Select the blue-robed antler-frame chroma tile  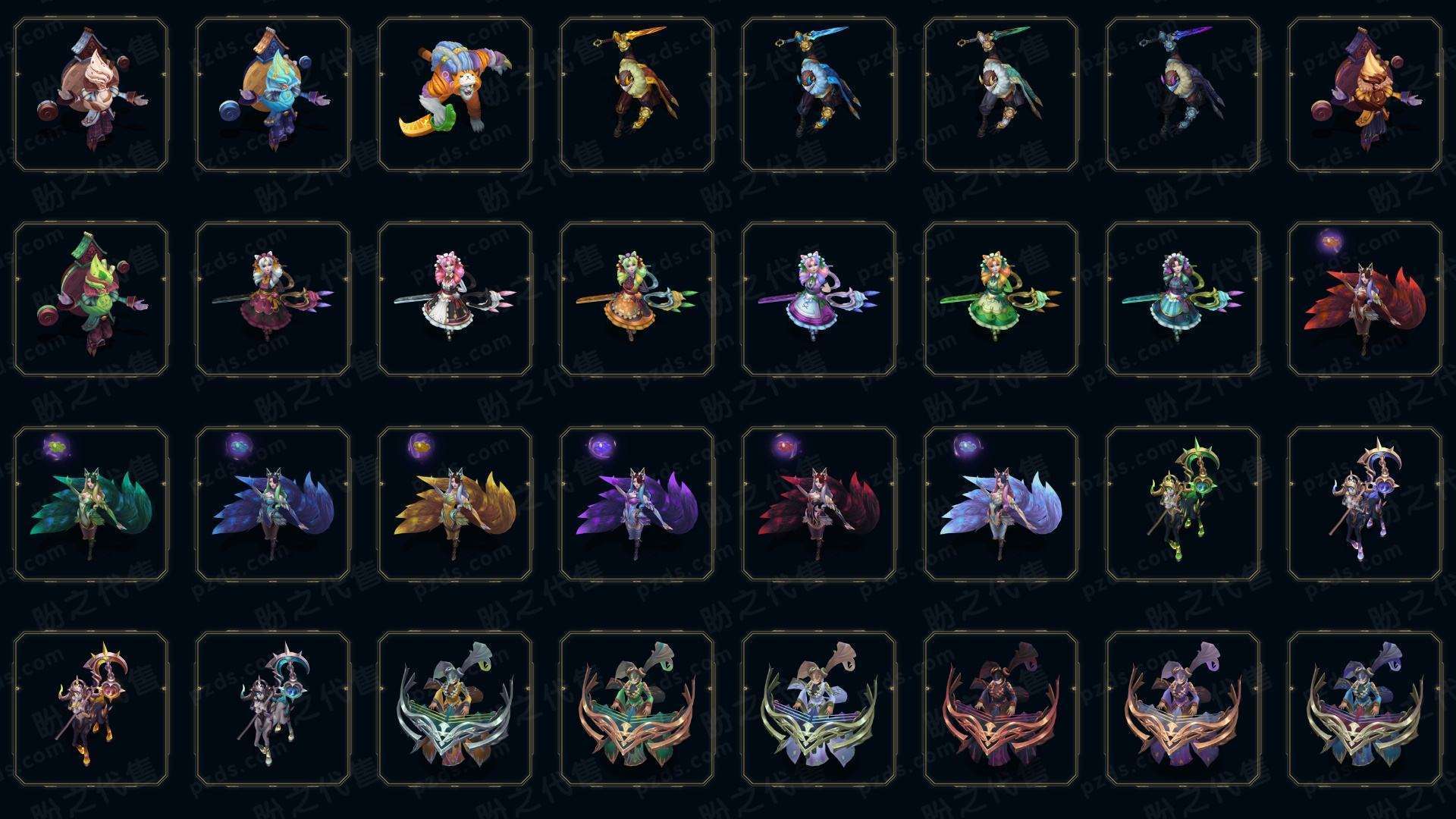pyautogui.click(x=1365, y=708)
